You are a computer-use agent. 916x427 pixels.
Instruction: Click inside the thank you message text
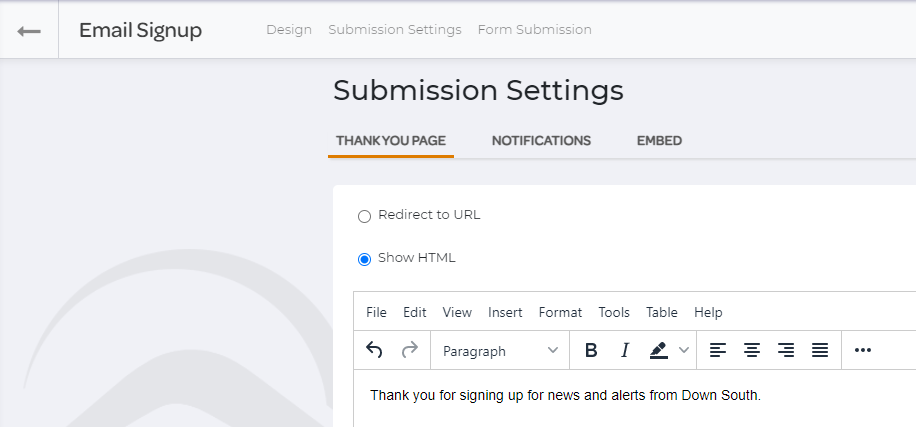click(x=565, y=395)
